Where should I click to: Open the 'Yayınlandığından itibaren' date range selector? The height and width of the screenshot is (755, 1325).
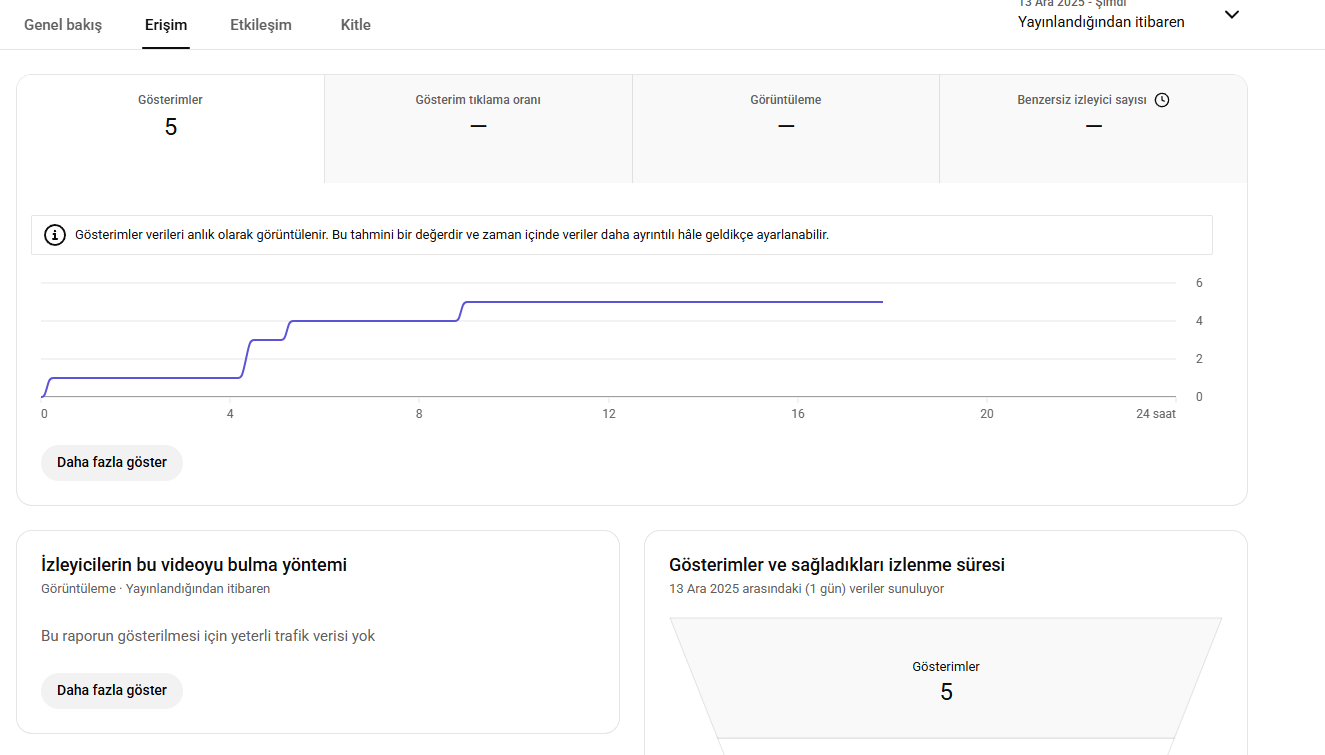click(1101, 21)
